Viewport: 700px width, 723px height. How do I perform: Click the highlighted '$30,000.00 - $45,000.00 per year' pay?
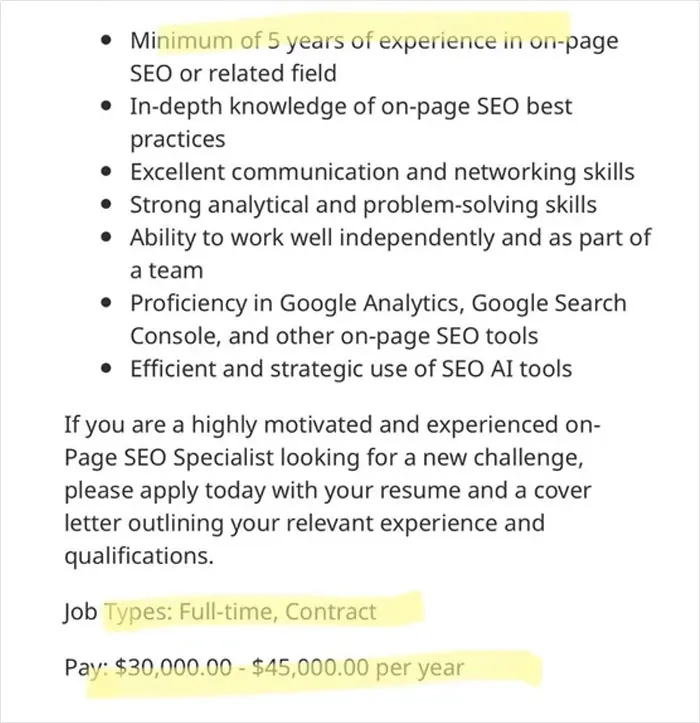point(289,667)
